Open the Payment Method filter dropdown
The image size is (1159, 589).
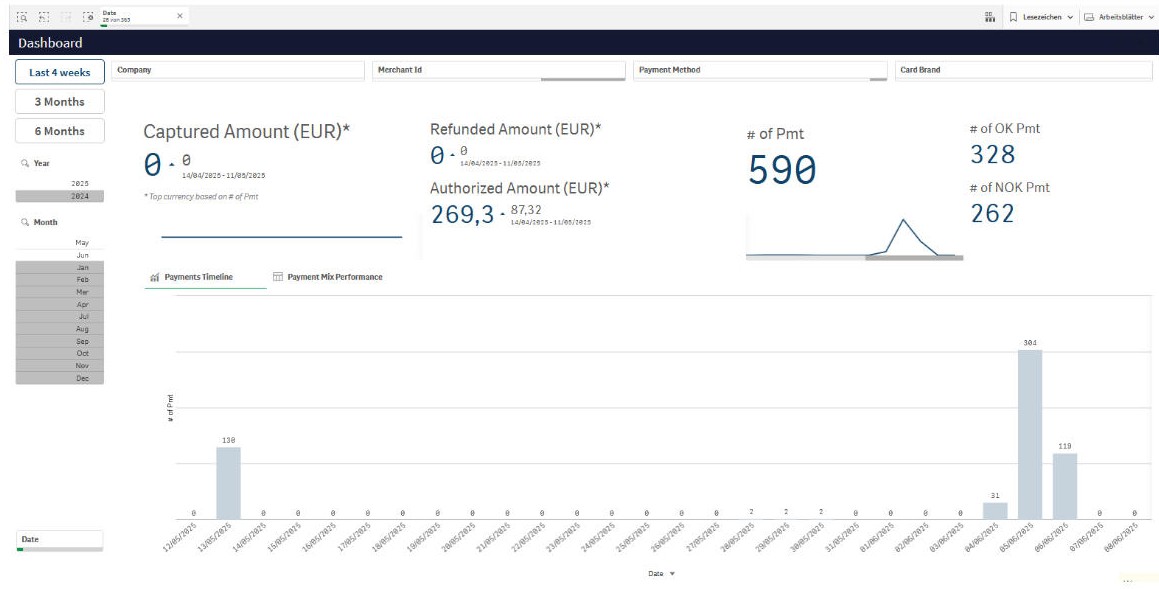(x=759, y=70)
